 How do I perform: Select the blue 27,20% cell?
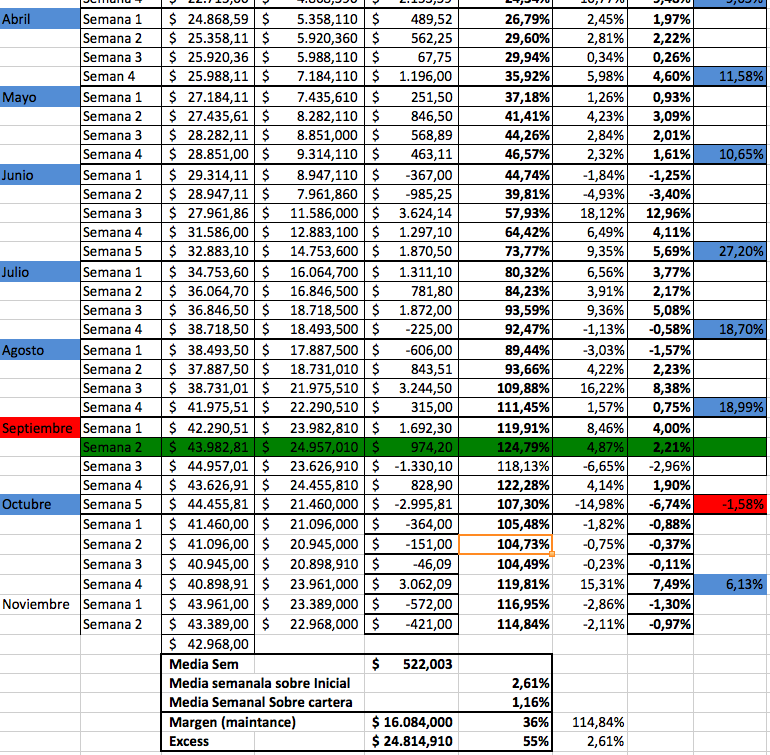coord(730,251)
